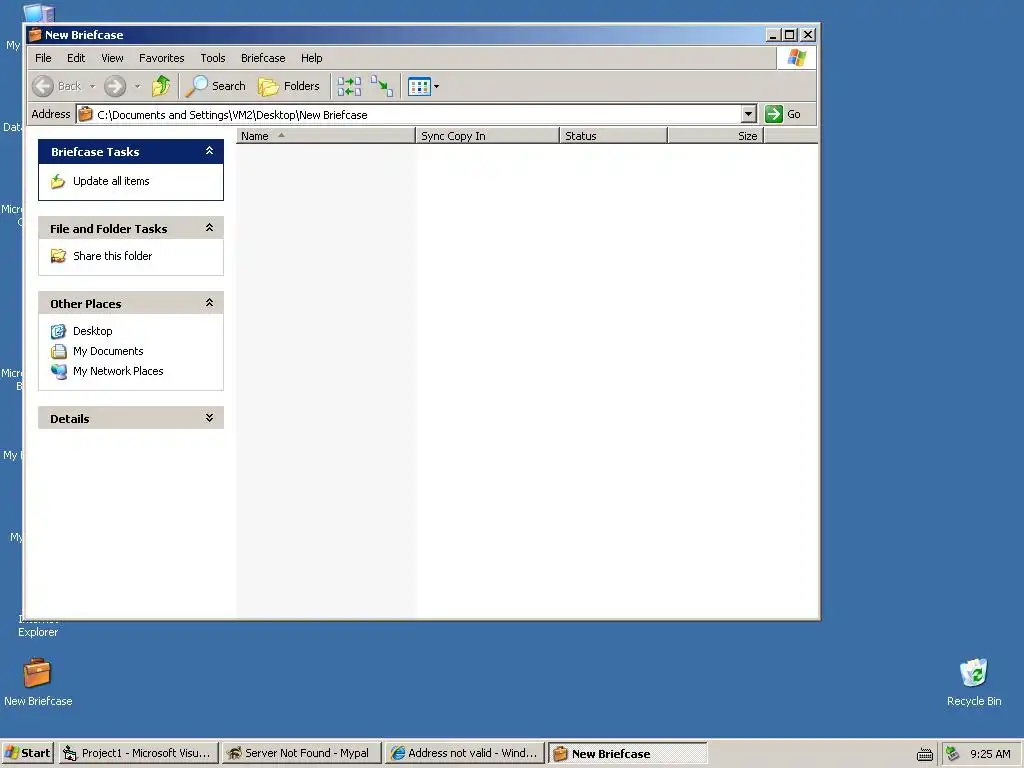The height and width of the screenshot is (768, 1024).
Task: Click the Share this folder icon
Action: click(58, 256)
